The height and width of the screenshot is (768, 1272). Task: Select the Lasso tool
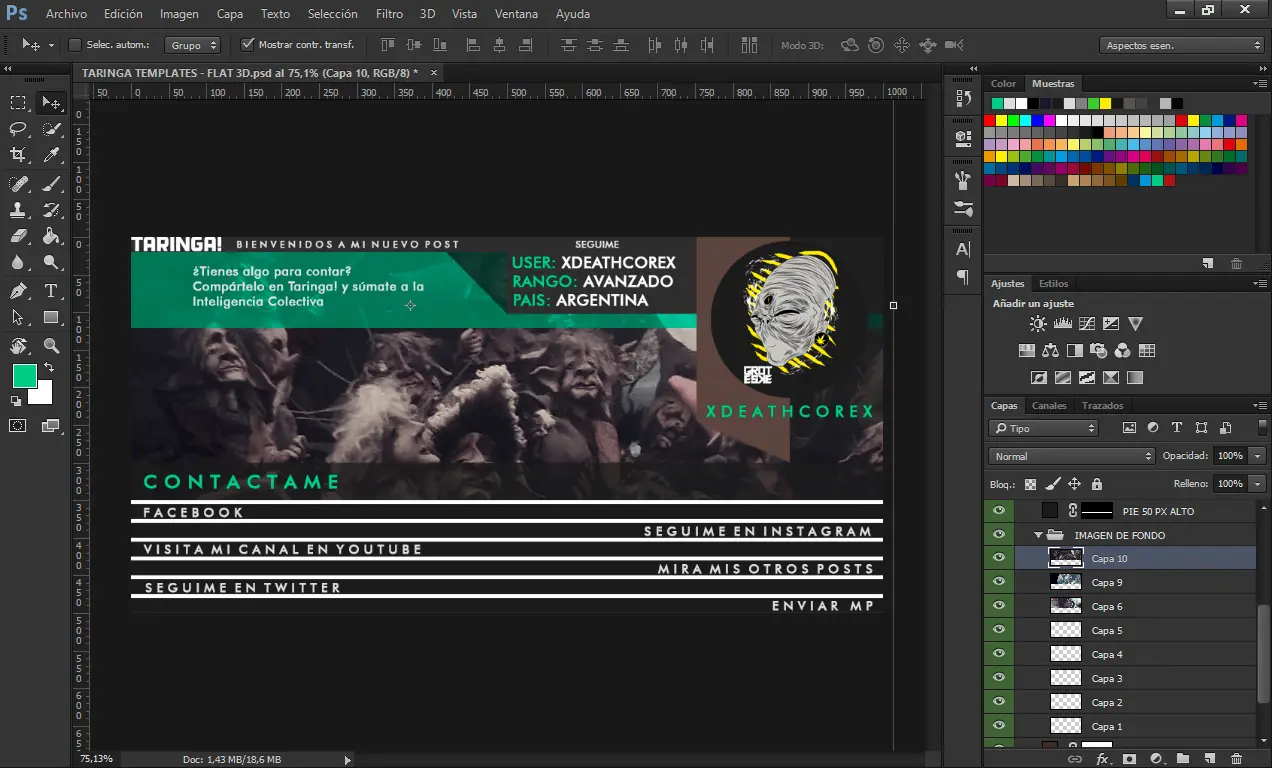coord(18,128)
